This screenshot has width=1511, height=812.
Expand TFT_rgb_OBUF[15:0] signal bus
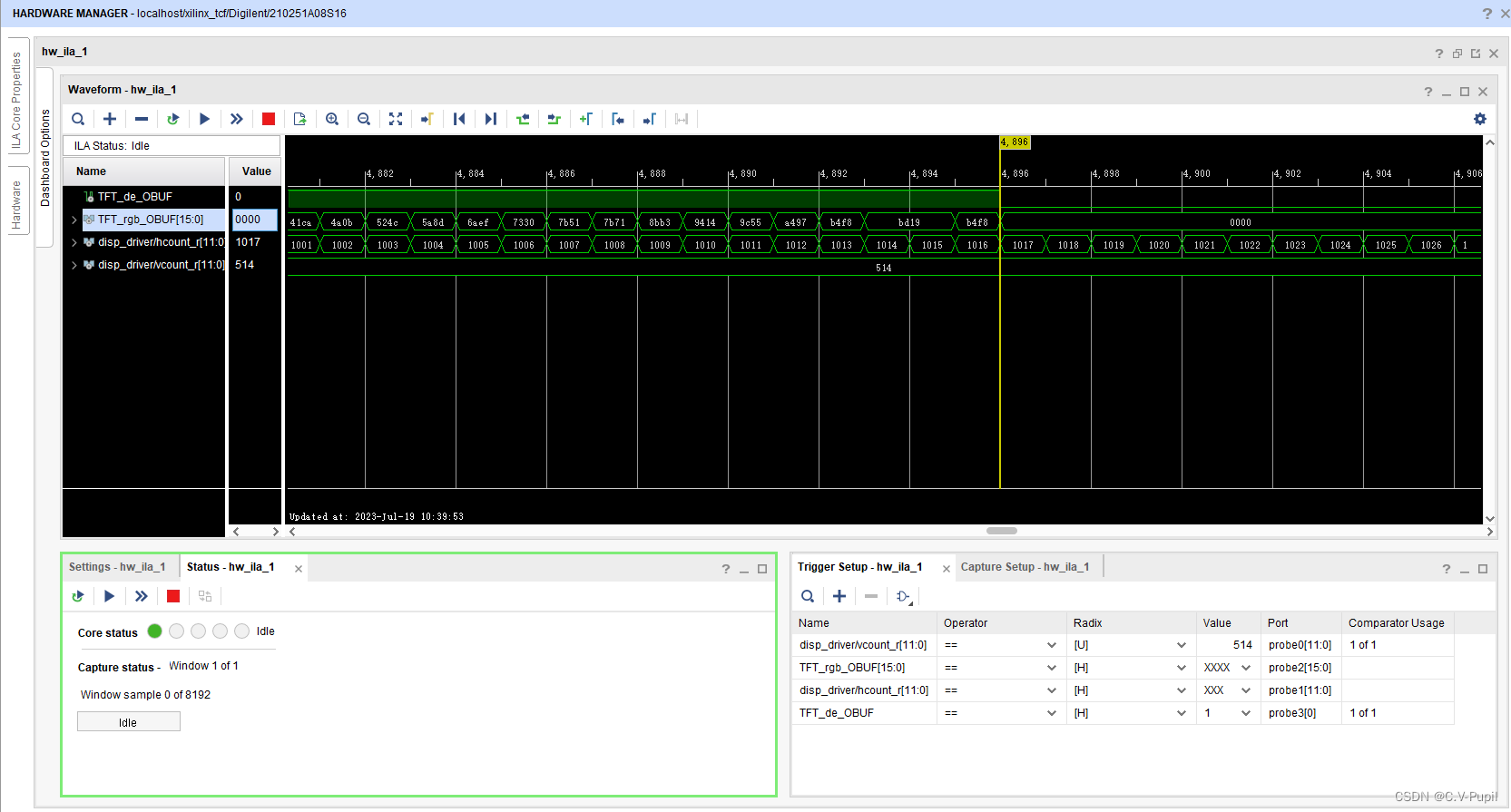point(74,220)
